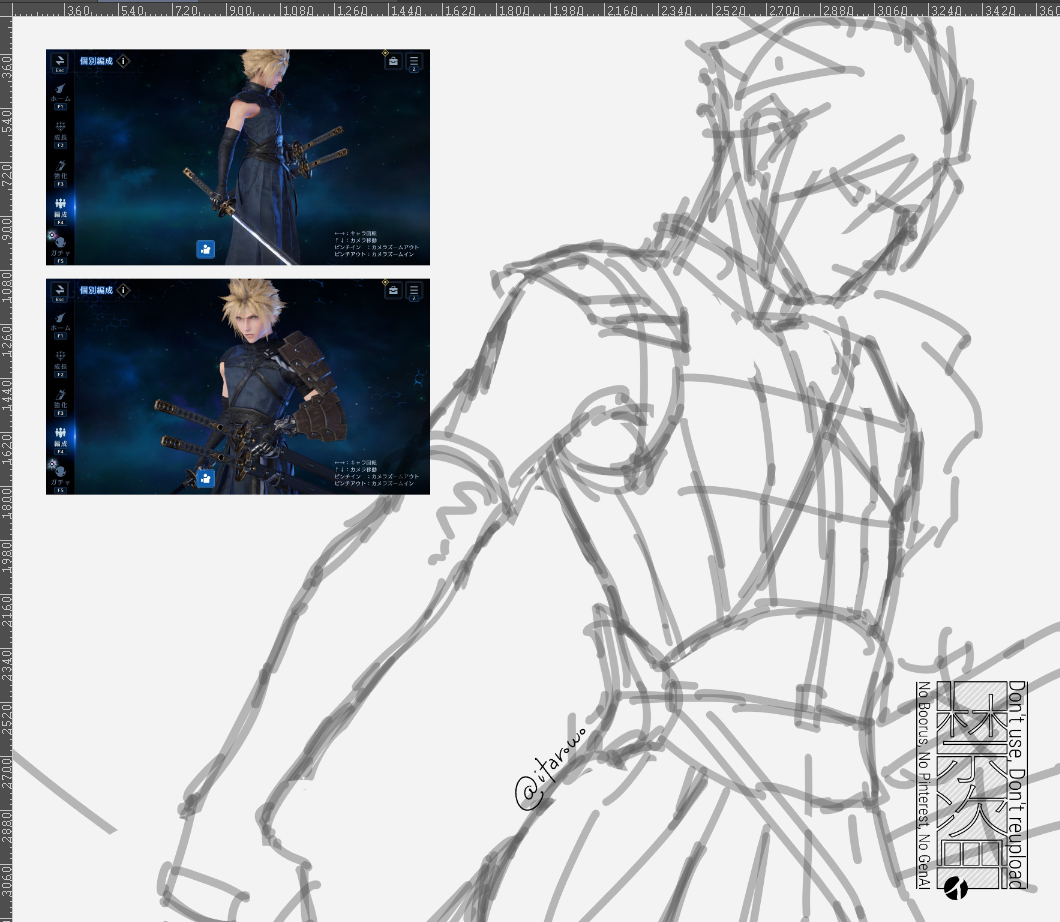Image resolution: width=1060 pixels, height=922 pixels.
Task: Open the ガチャ icon in the armored front-view reference
Action: pos(59,473)
